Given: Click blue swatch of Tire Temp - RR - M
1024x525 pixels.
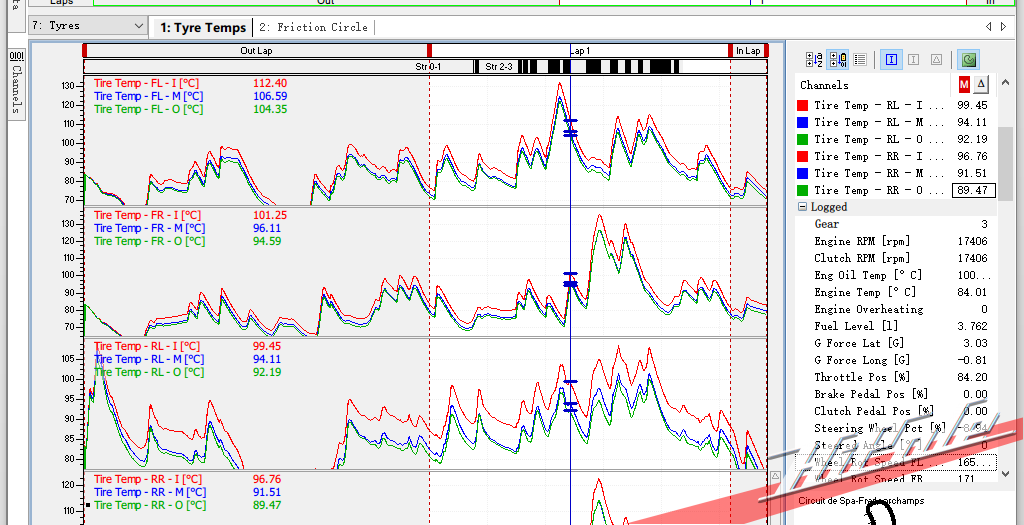Looking at the screenshot, I should (803, 173).
